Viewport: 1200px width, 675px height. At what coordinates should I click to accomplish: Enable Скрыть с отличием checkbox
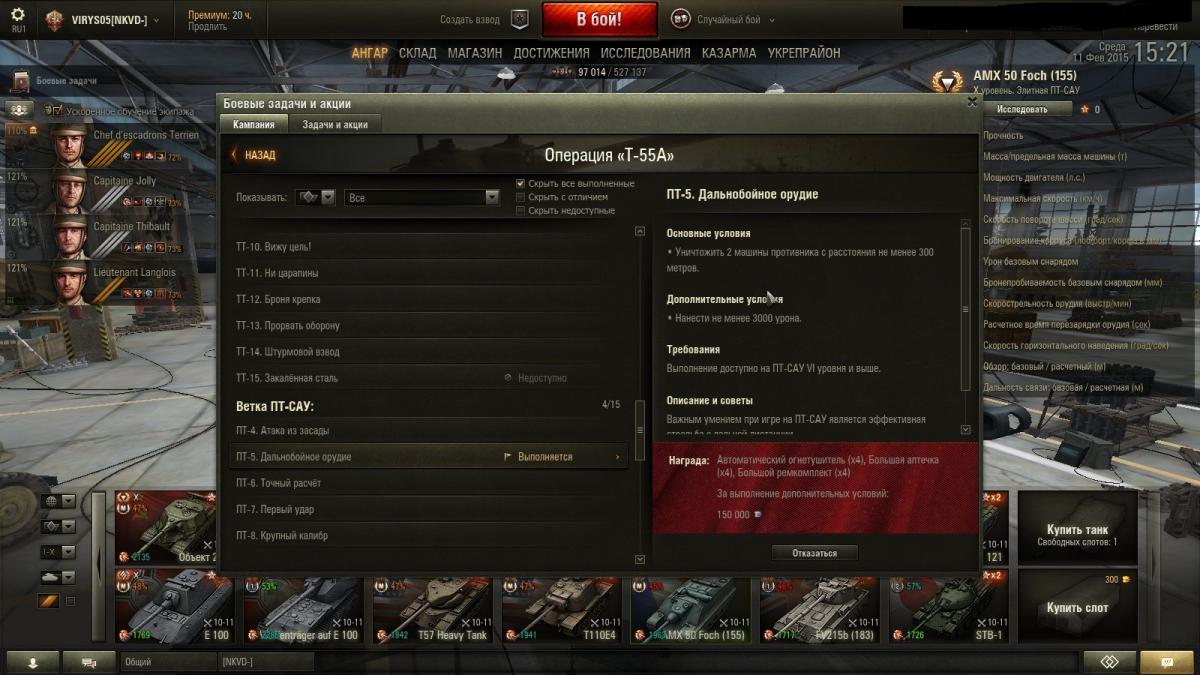(520, 197)
